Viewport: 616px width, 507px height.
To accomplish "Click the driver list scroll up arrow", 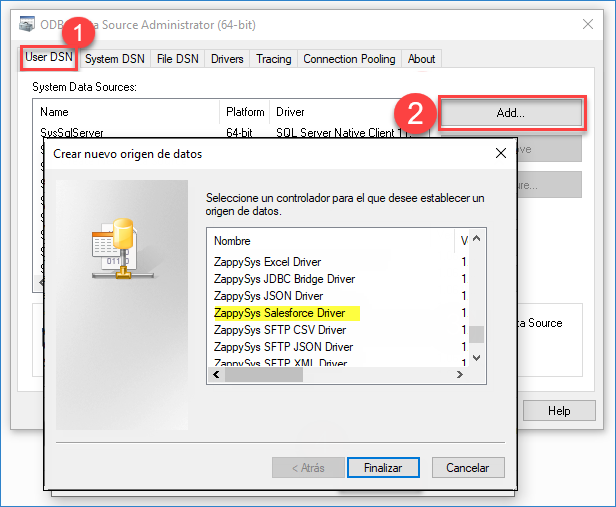I will coord(477,238).
